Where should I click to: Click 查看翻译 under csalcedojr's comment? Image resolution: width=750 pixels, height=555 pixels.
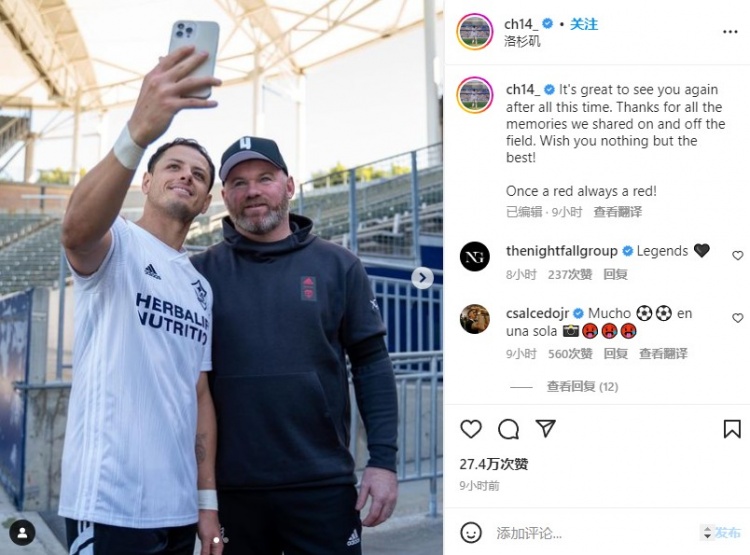tap(663, 354)
